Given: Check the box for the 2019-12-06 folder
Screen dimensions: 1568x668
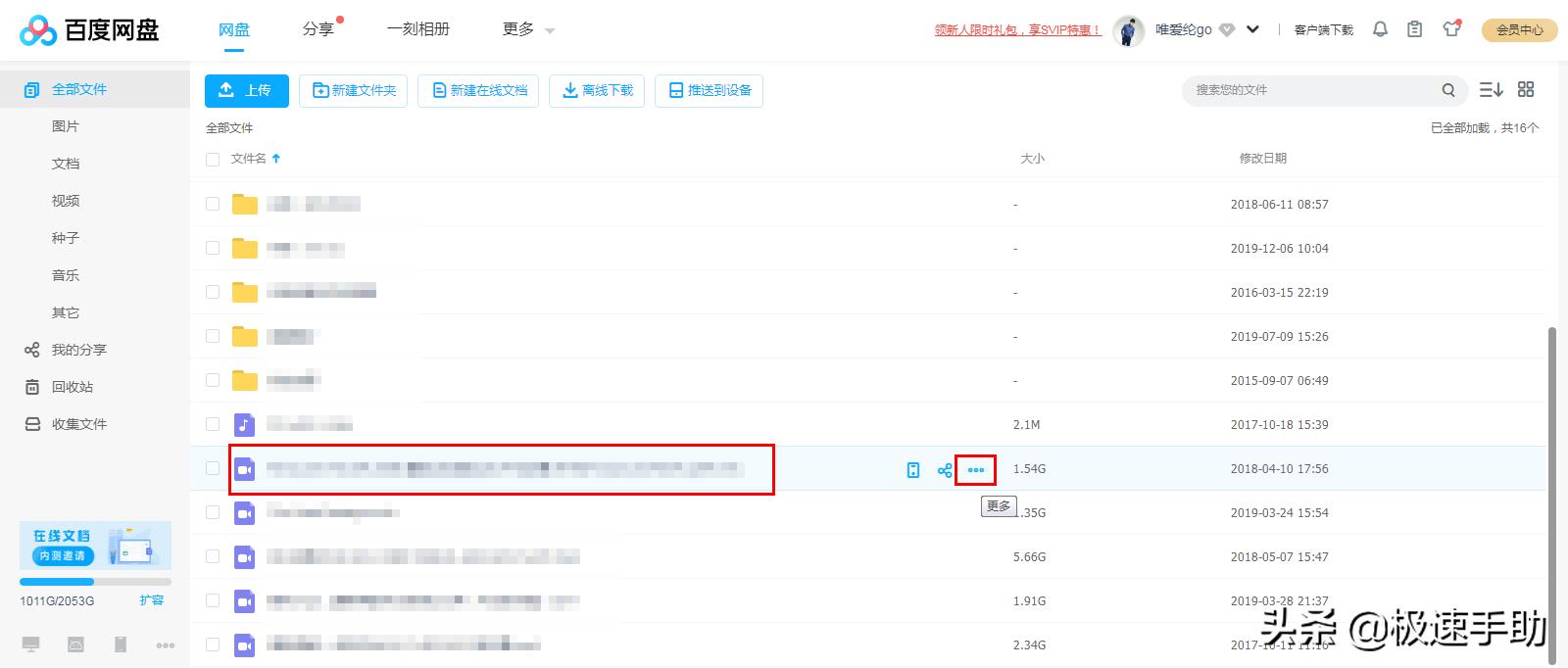Looking at the screenshot, I should point(213,248).
